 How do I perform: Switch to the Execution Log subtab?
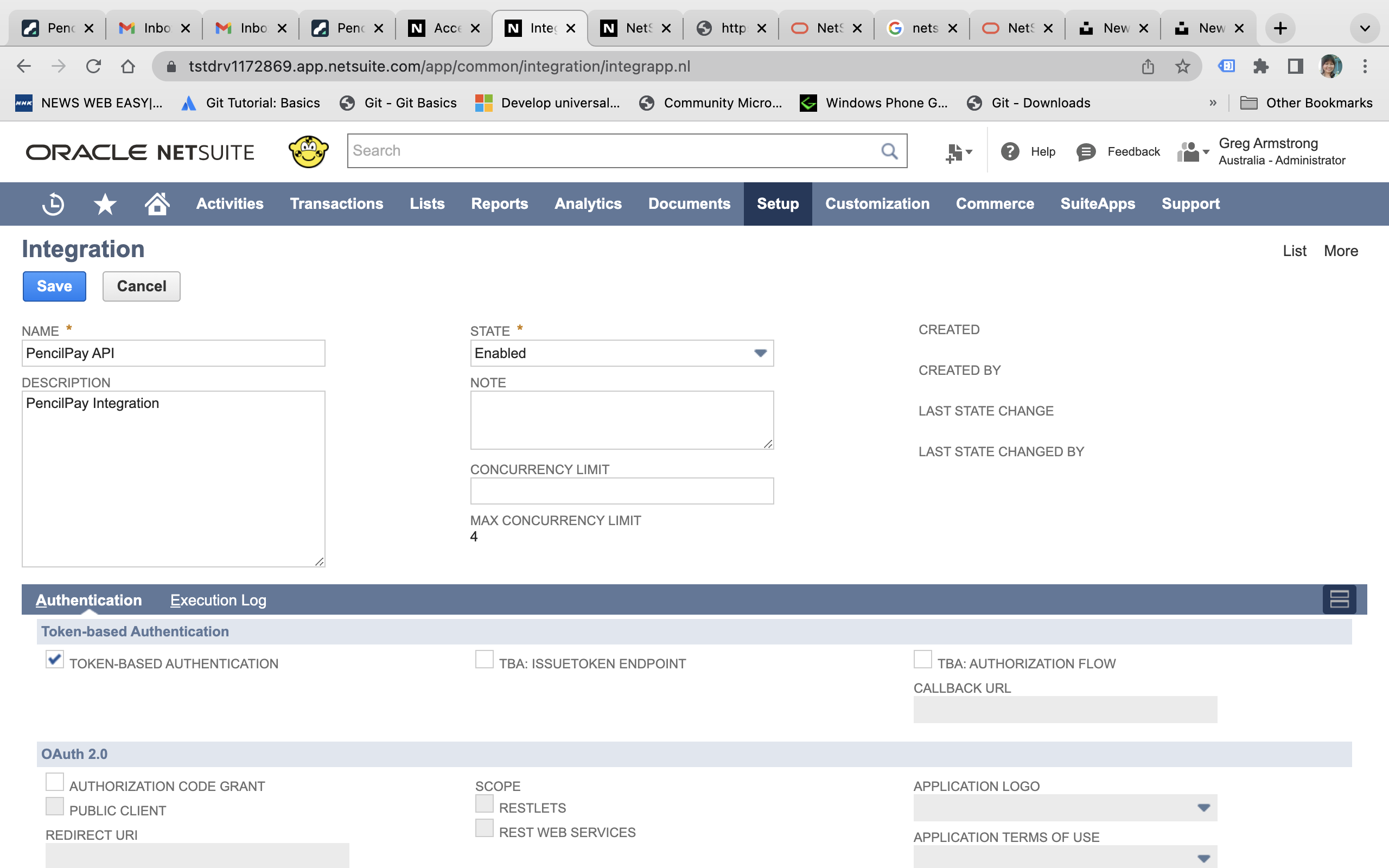coord(218,600)
